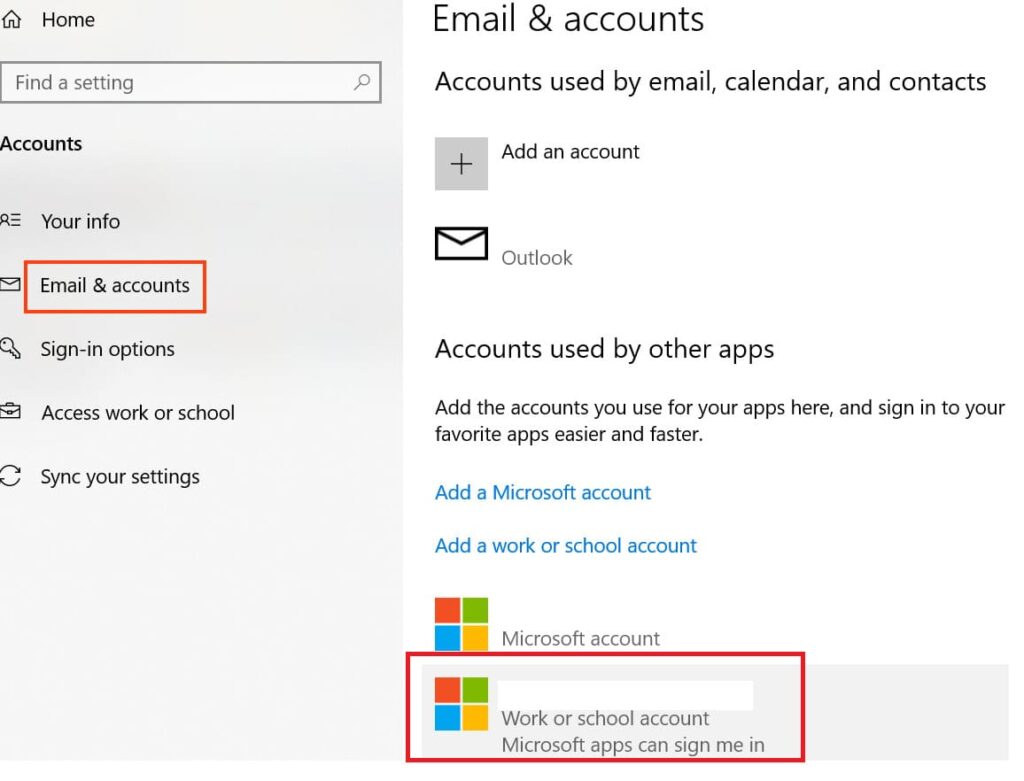The width and height of the screenshot is (1024, 781).
Task: Click the Home house icon
Action: click(x=12, y=19)
